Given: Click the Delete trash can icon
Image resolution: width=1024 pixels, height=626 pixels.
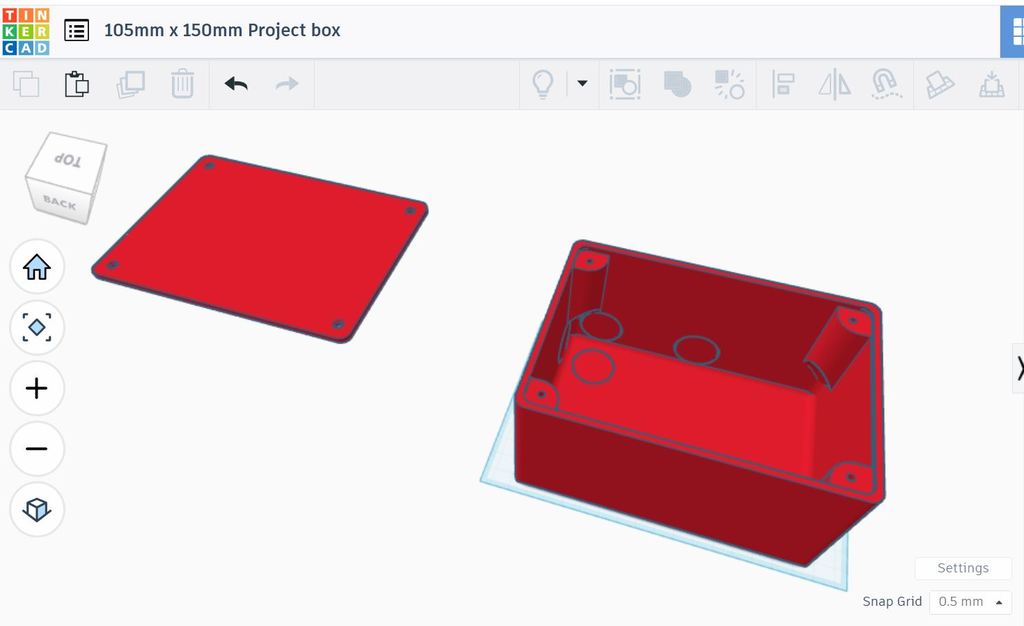Looking at the screenshot, I should click(x=182, y=84).
